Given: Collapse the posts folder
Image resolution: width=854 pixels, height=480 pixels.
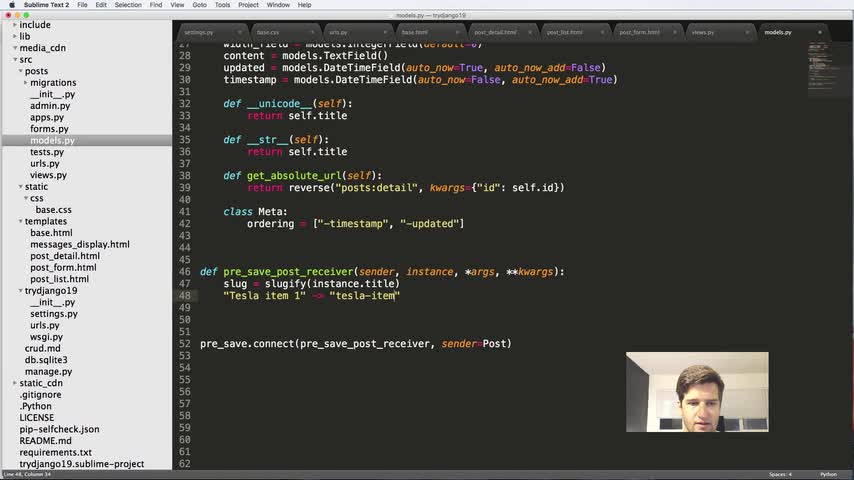Looking at the screenshot, I should (x=20, y=71).
